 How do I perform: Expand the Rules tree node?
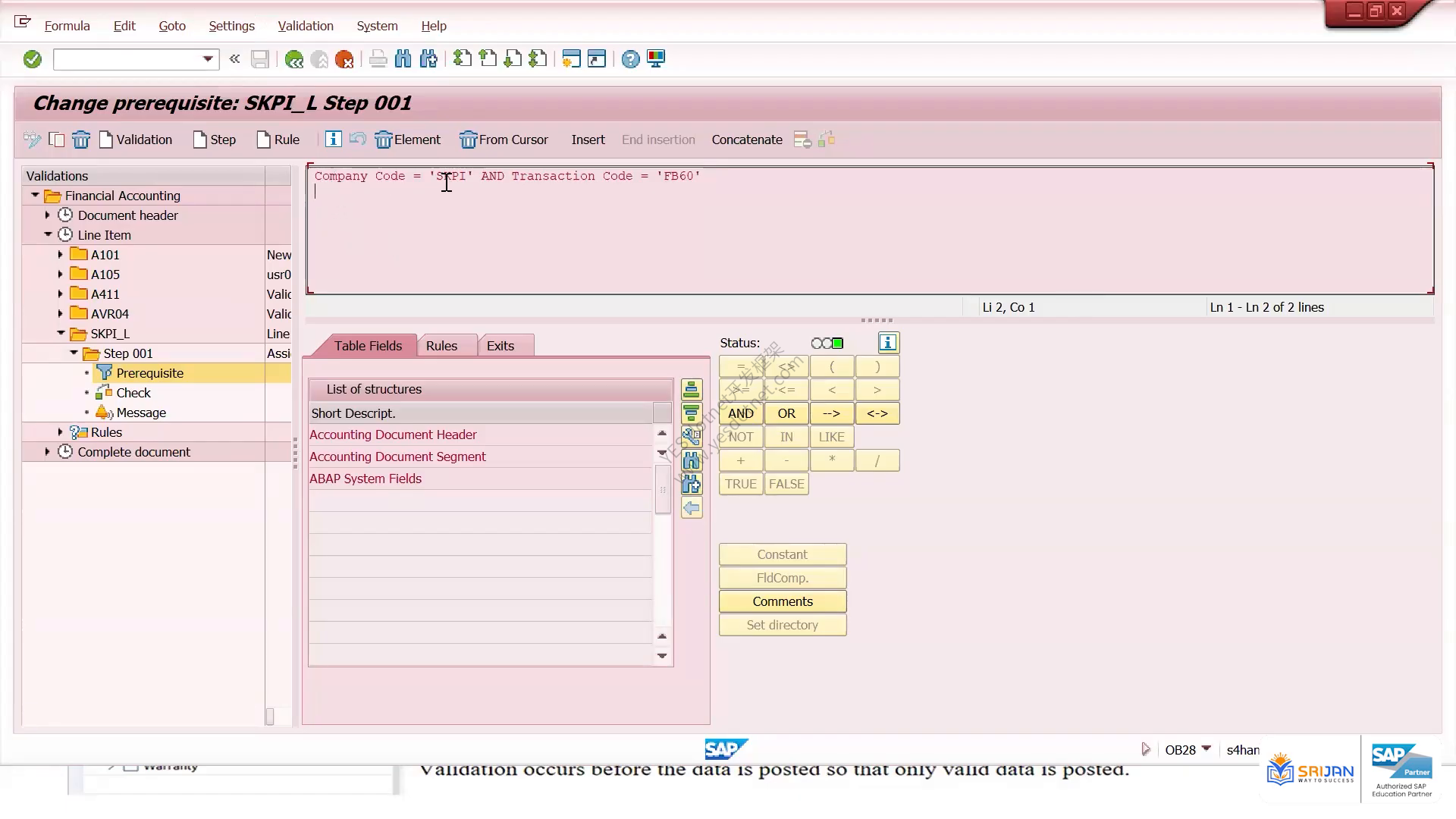[61, 432]
